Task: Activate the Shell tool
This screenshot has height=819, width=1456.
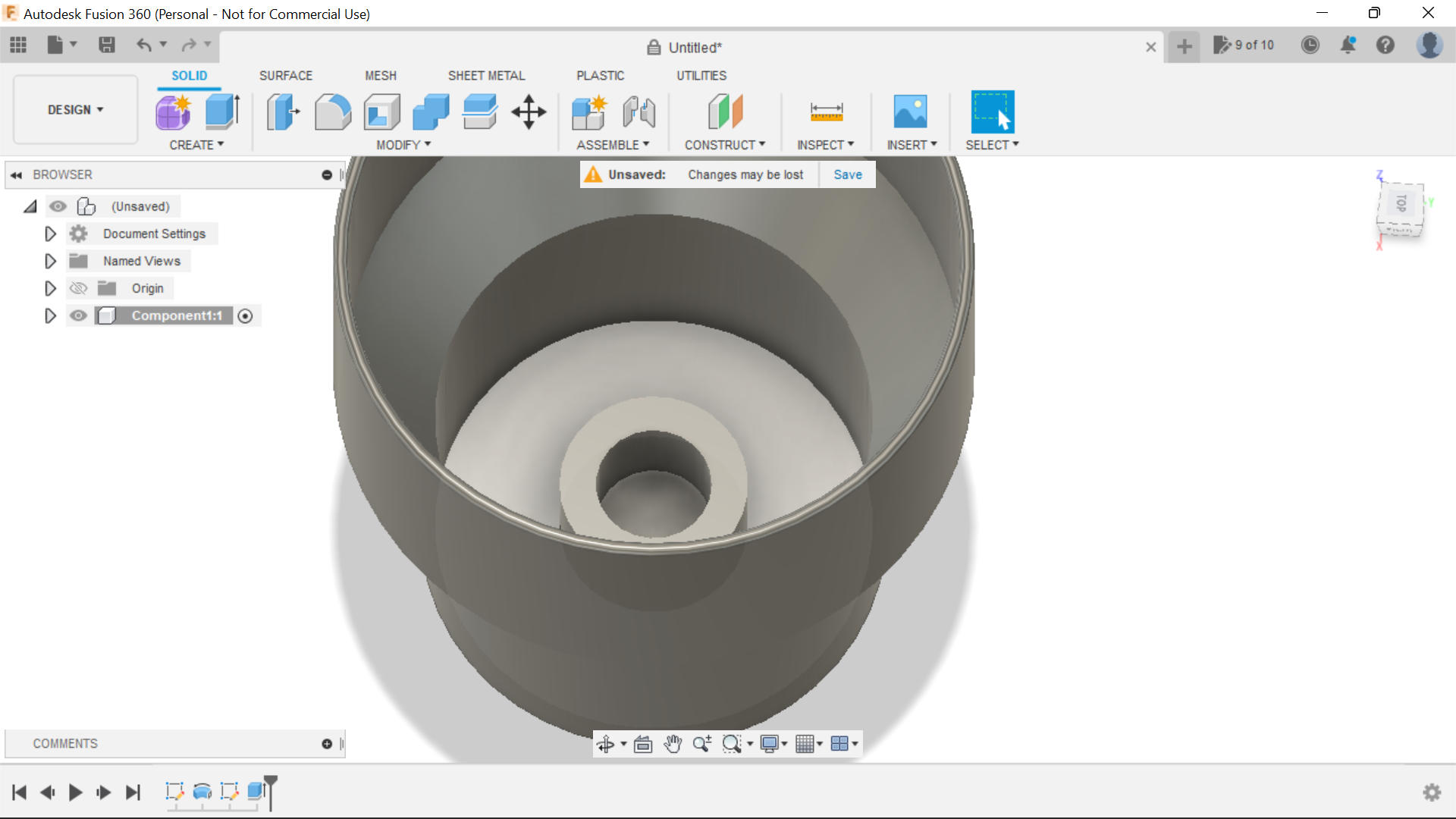Action: [x=381, y=111]
